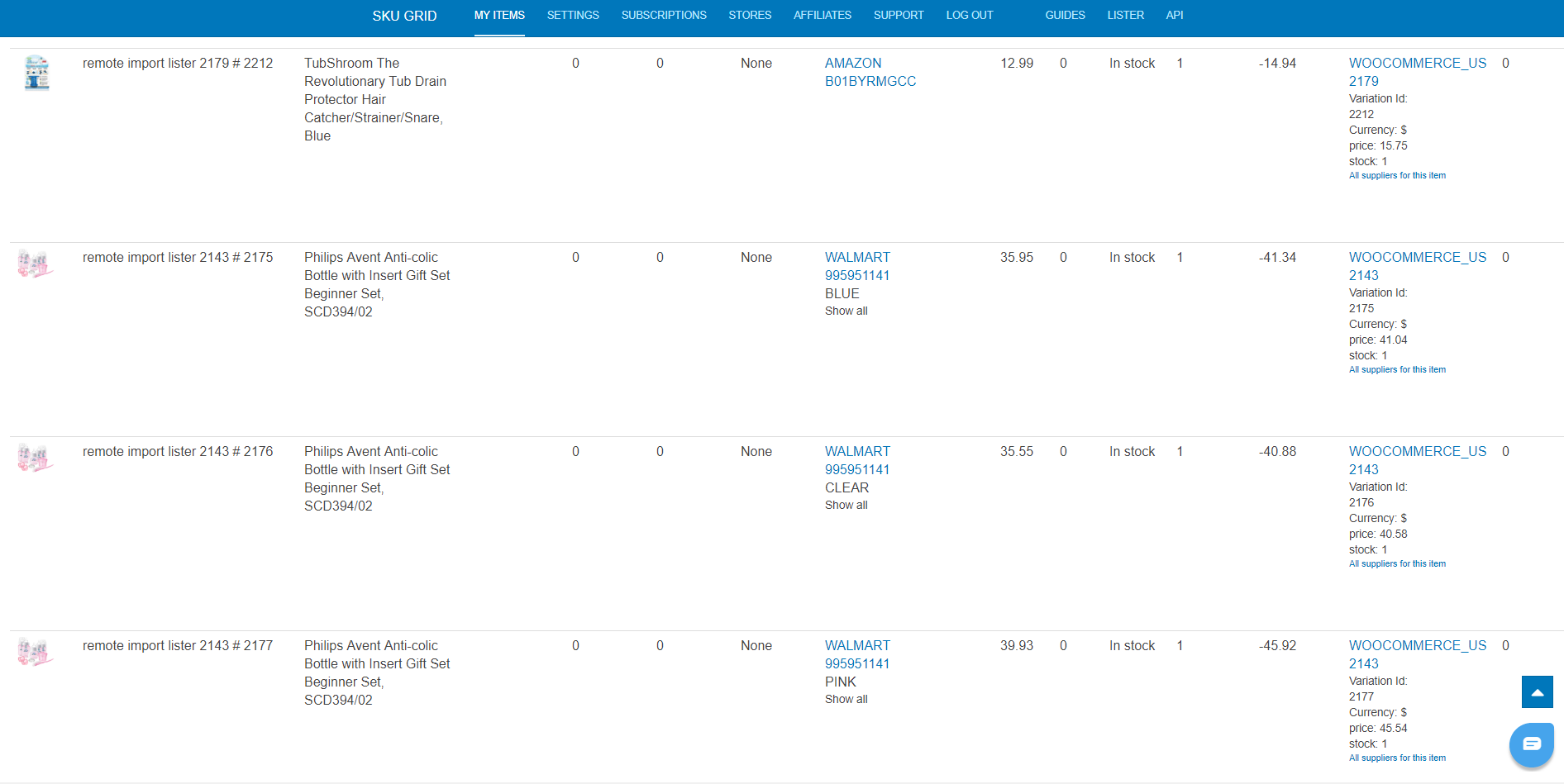The width and height of the screenshot is (1564, 784).
Task: Open the TubShroom product thumbnail
Action: (x=36, y=73)
